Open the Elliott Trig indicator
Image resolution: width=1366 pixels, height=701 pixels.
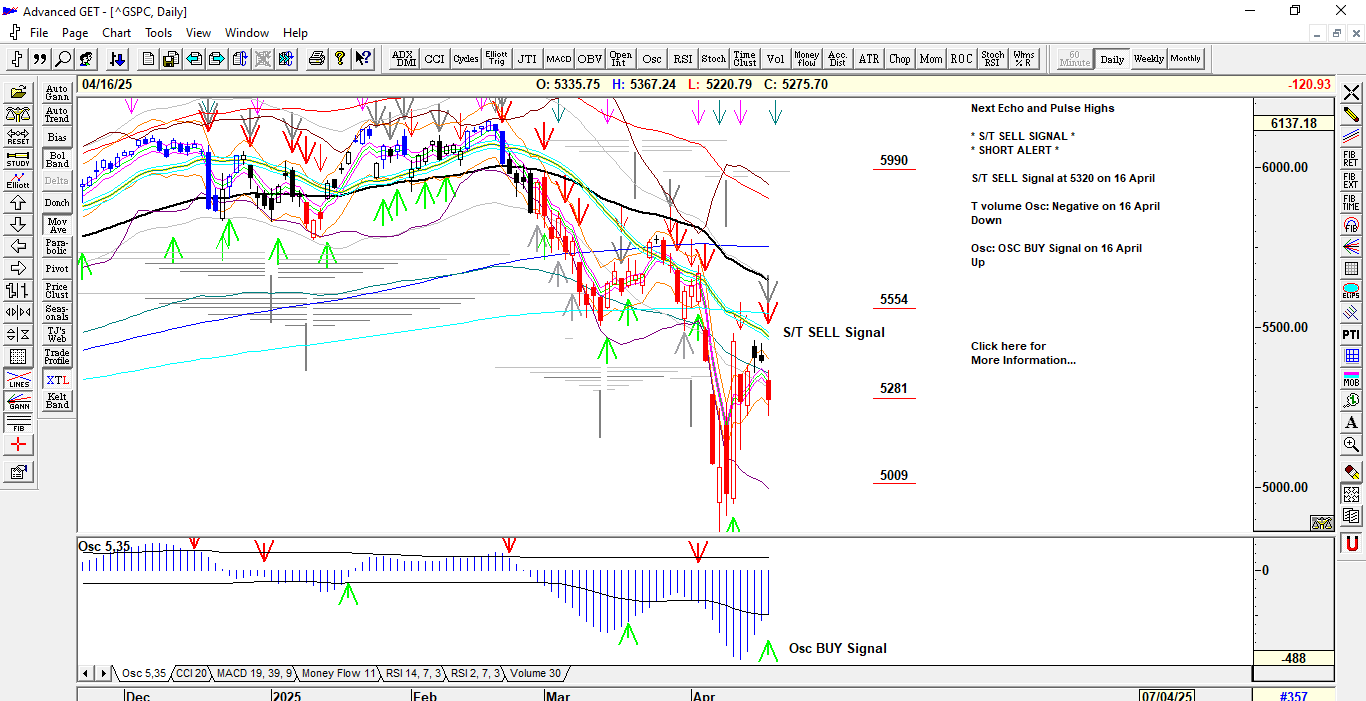[x=496, y=59]
